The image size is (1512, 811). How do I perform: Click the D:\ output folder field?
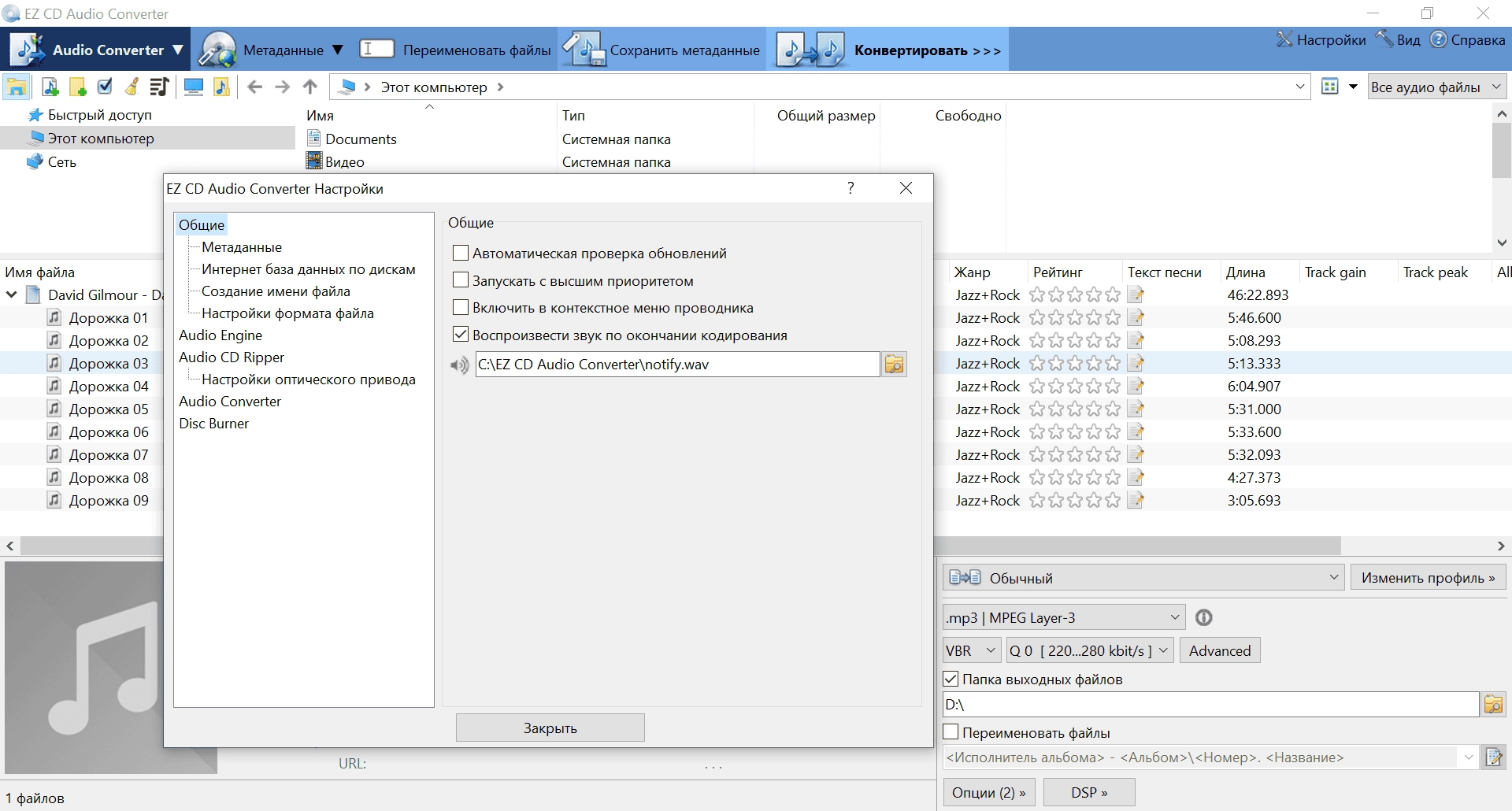[1210, 705]
